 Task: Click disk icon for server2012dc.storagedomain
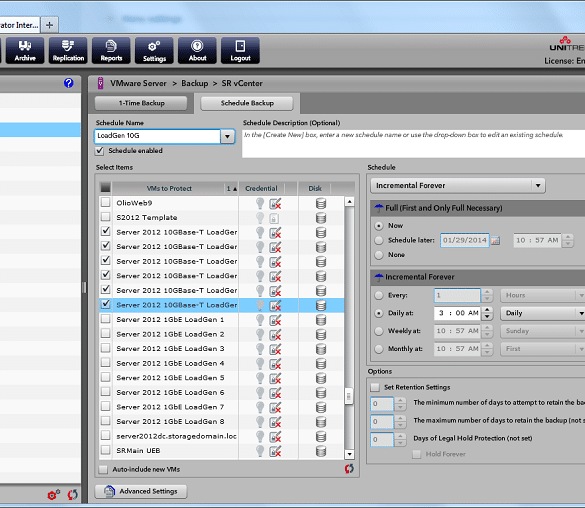[x=321, y=436]
